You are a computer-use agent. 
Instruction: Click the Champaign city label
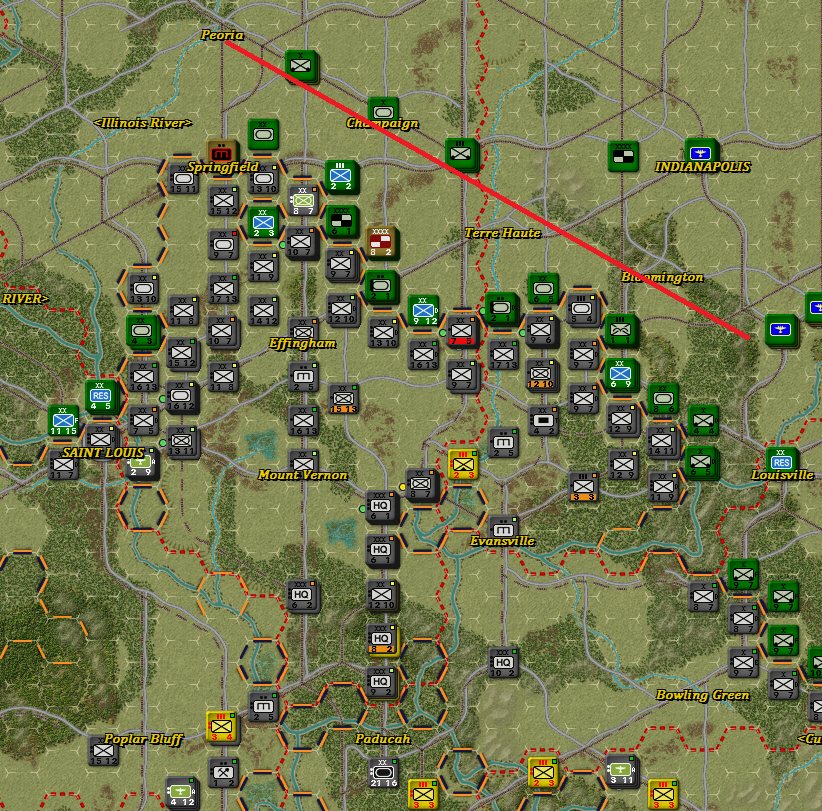382,123
